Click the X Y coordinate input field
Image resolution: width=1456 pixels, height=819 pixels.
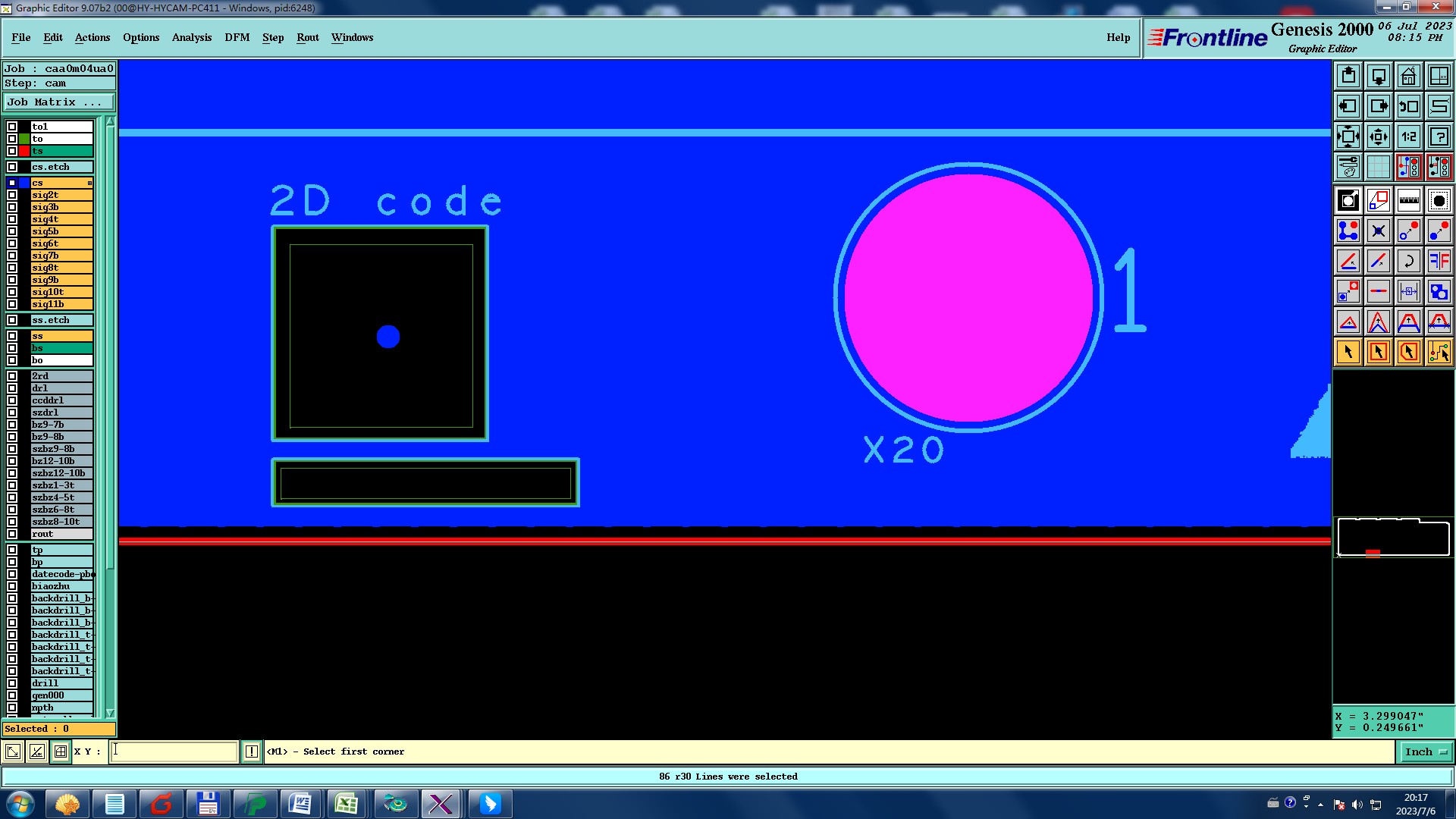point(174,752)
